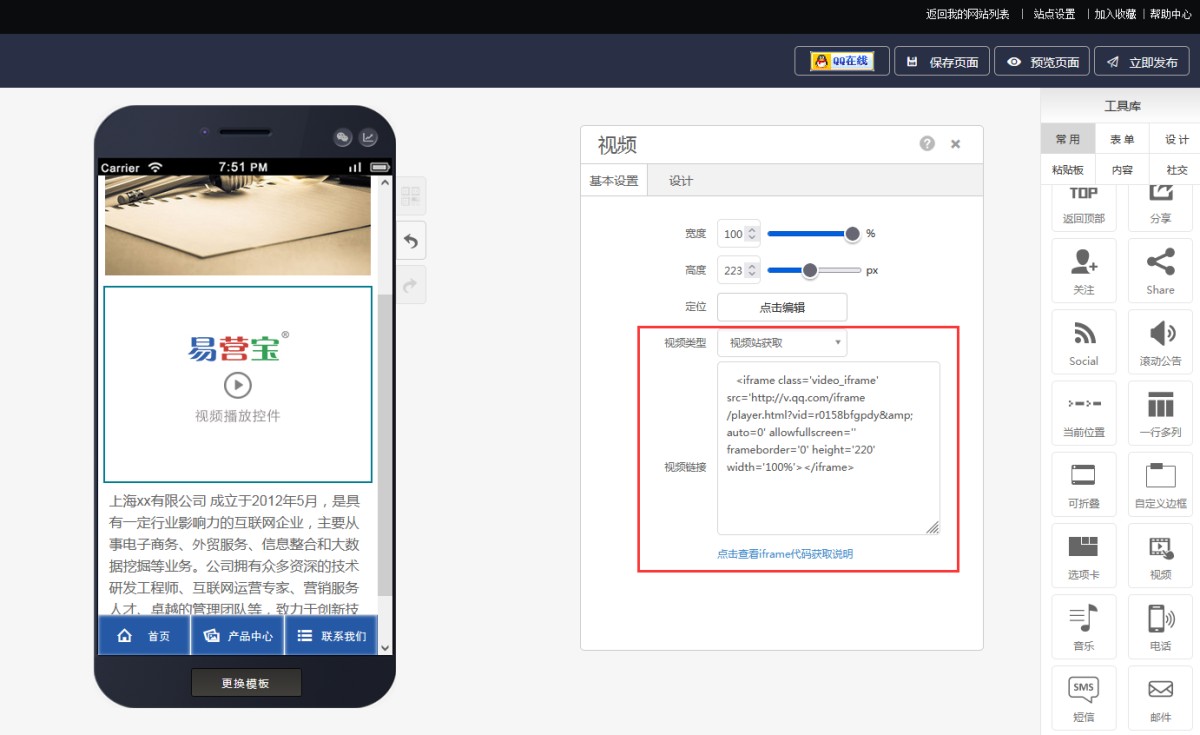Click the QQ在线 button
Image resolution: width=1200 pixels, height=735 pixels.
point(842,61)
